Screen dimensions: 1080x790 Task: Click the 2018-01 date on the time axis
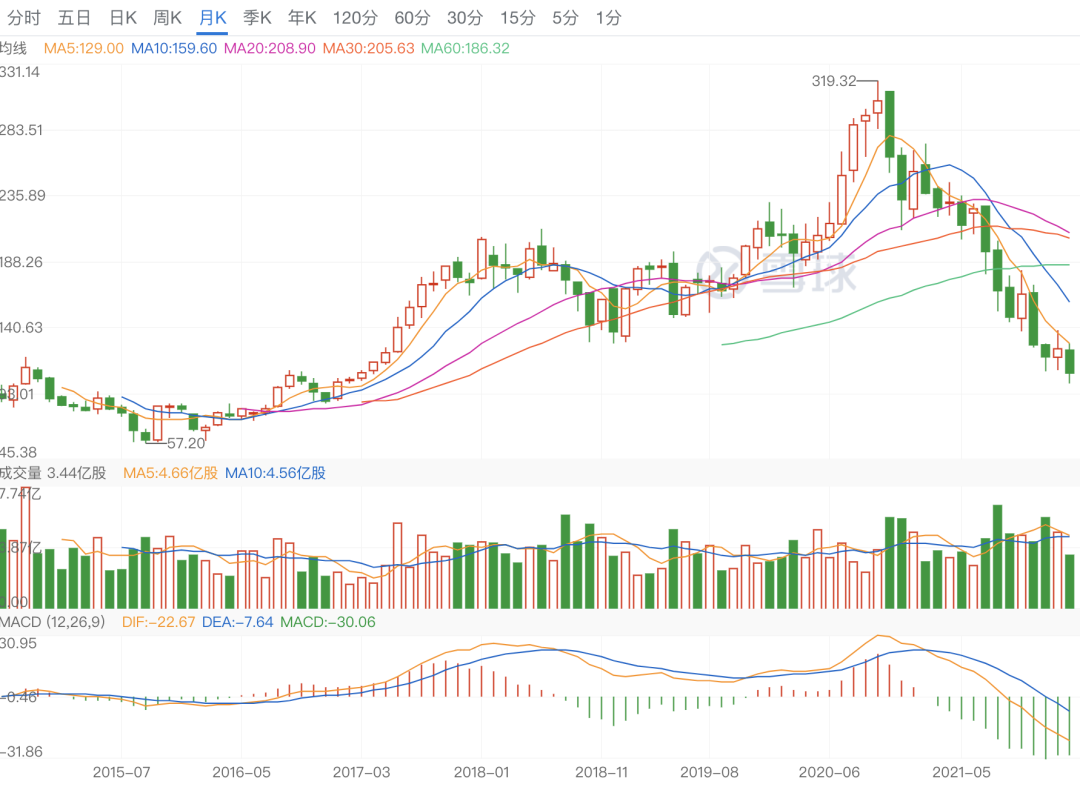(481, 773)
